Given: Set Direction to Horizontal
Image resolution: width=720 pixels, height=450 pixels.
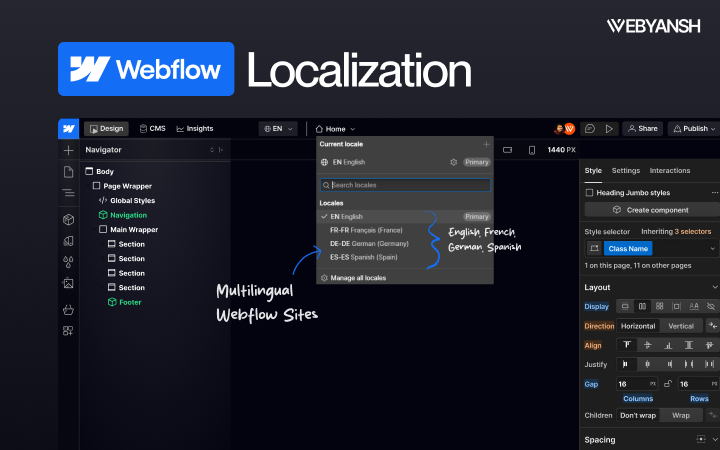Looking at the screenshot, I should (x=638, y=326).
